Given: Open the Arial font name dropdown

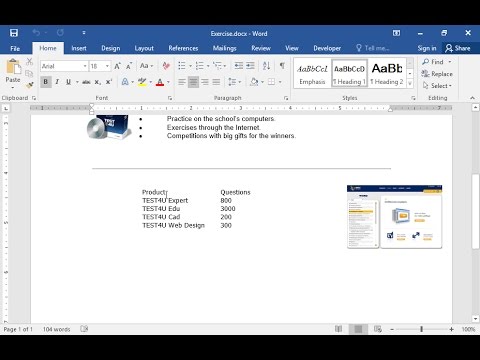Looking at the screenshot, I should [x=85, y=66].
